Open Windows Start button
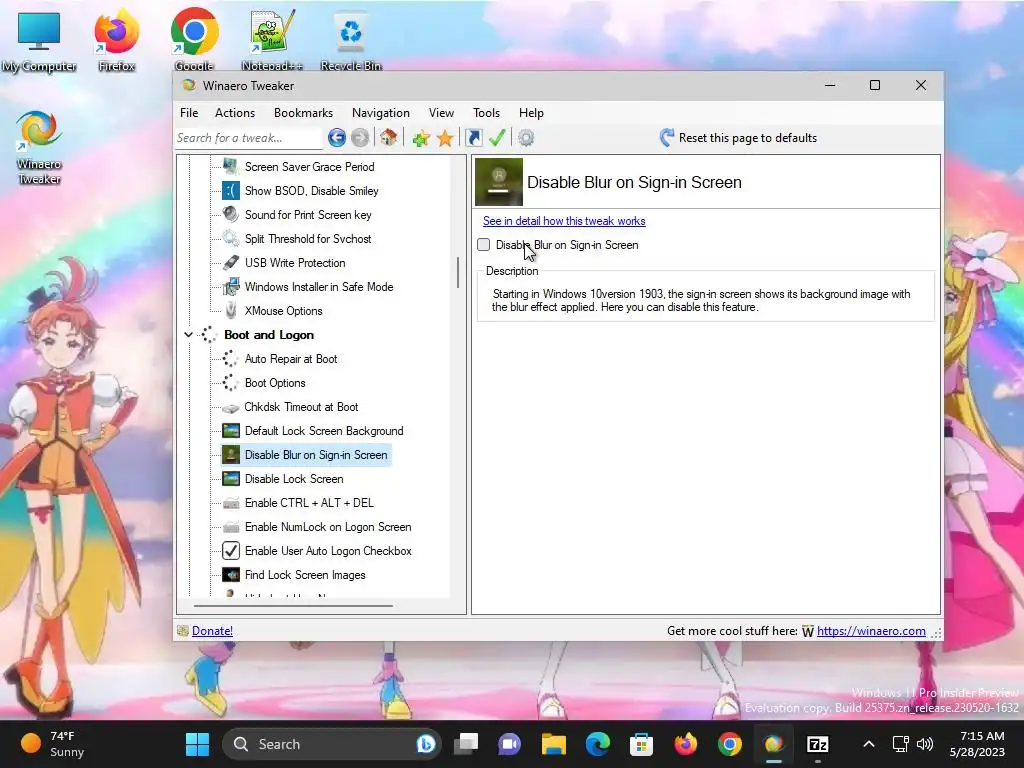This screenshot has height=768, width=1024. click(x=197, y=744)
